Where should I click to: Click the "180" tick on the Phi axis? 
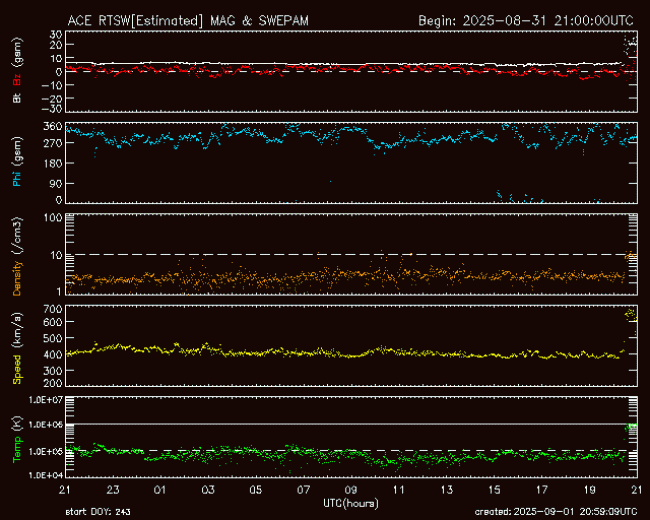coord(53,163)
